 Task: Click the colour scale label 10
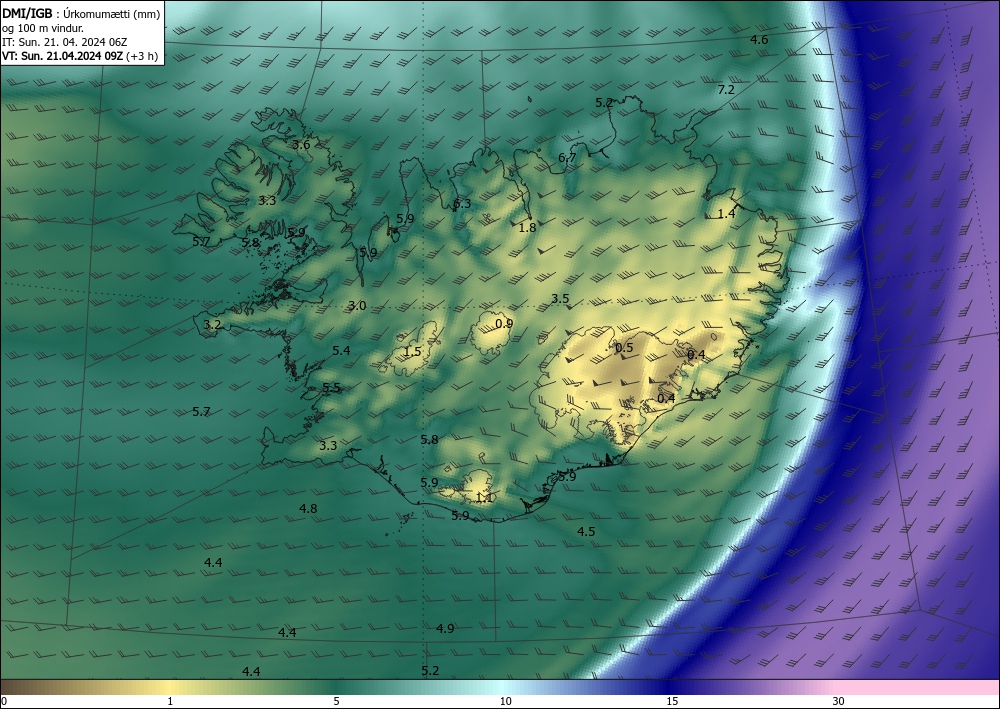506,701
